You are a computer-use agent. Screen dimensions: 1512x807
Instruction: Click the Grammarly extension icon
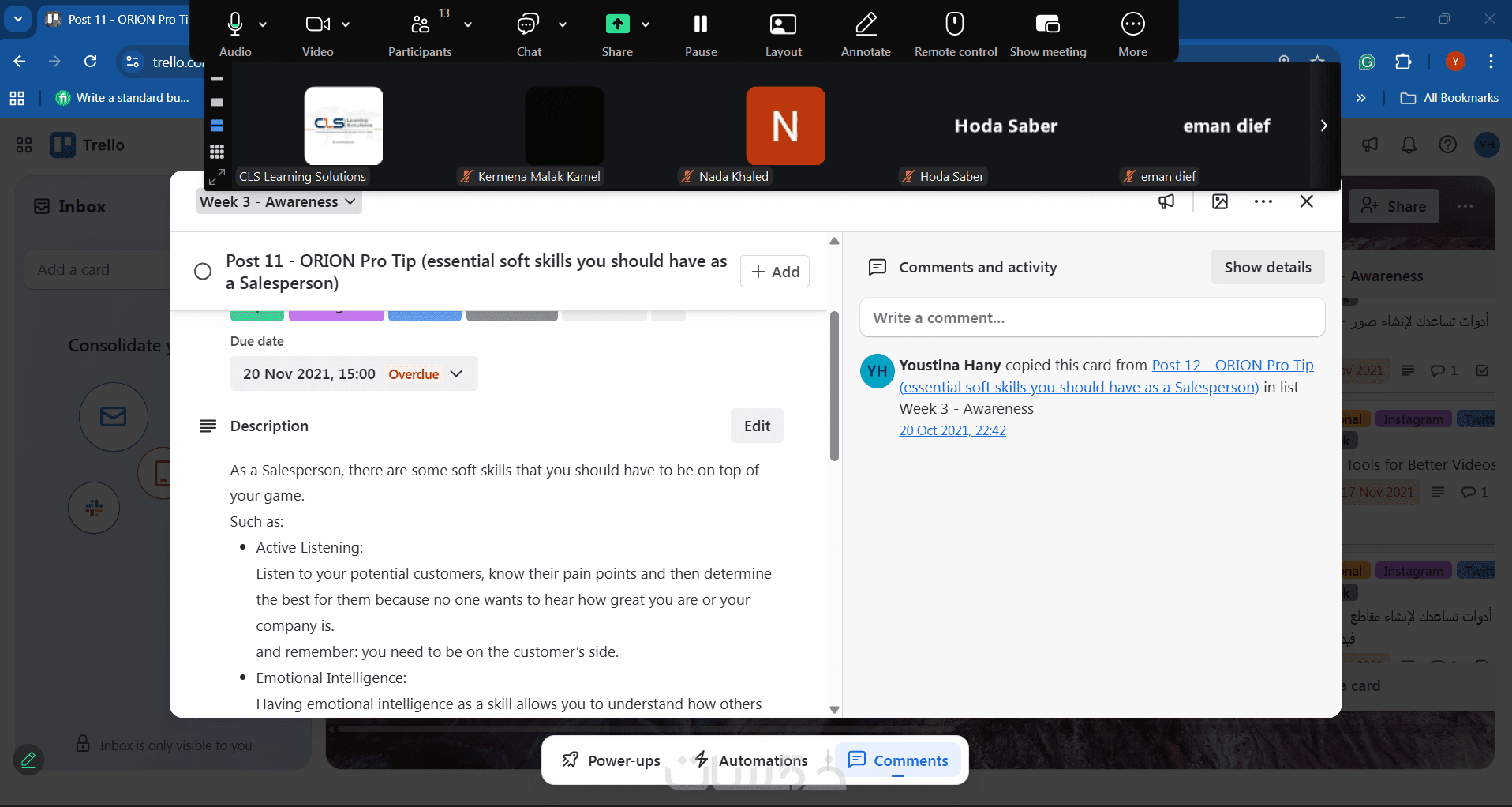tap(1367, 62)
